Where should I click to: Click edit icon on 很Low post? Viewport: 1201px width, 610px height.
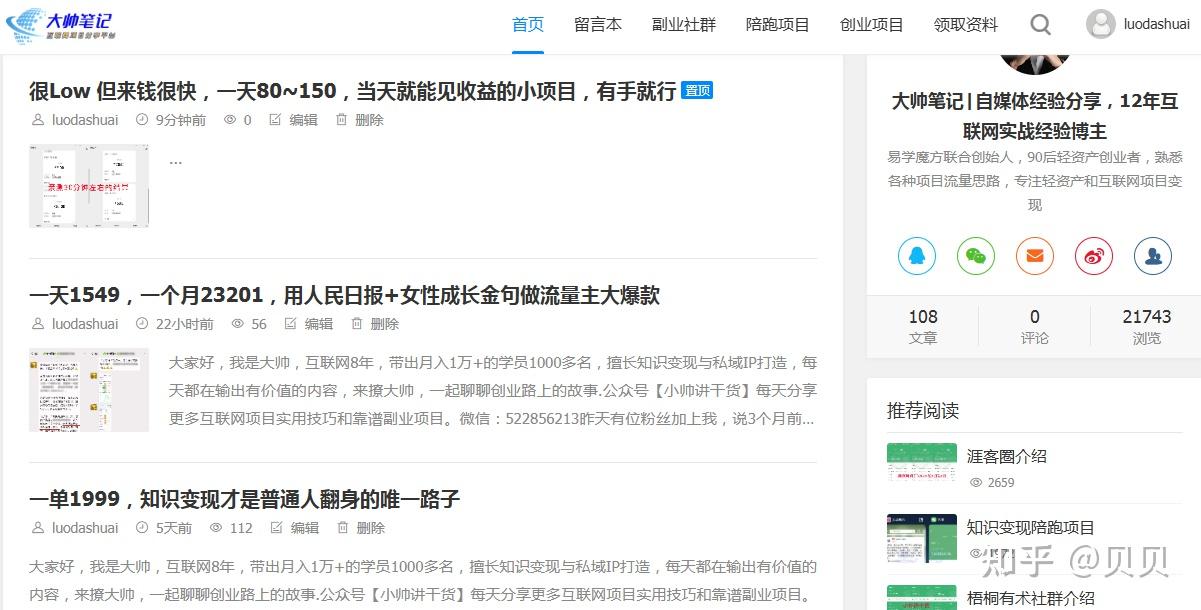click(x=275, y=120)
